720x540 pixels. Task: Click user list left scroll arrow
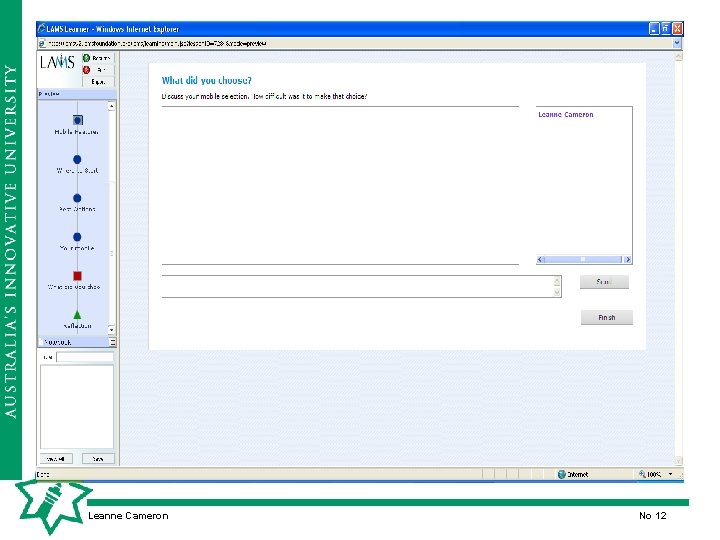click(x=541, y=259)
